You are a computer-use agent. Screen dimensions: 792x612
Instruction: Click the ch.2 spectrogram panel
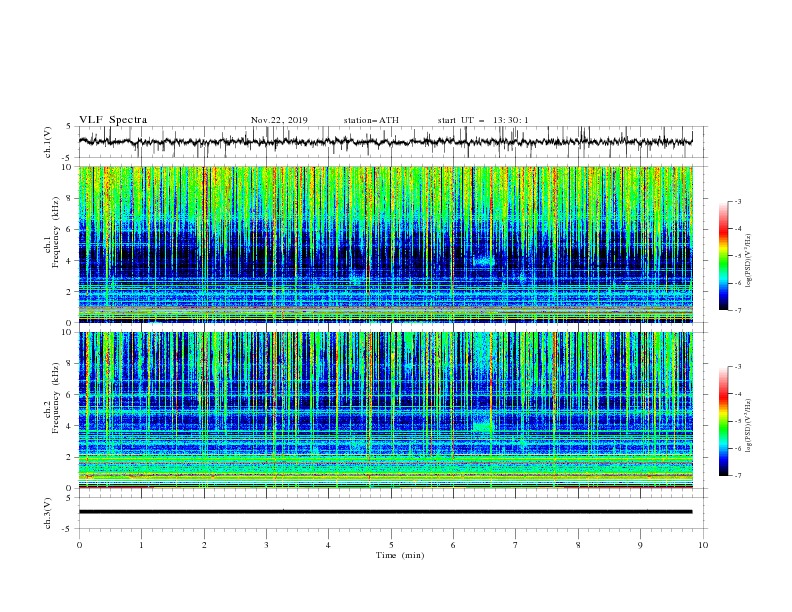(x=385, y=410)
